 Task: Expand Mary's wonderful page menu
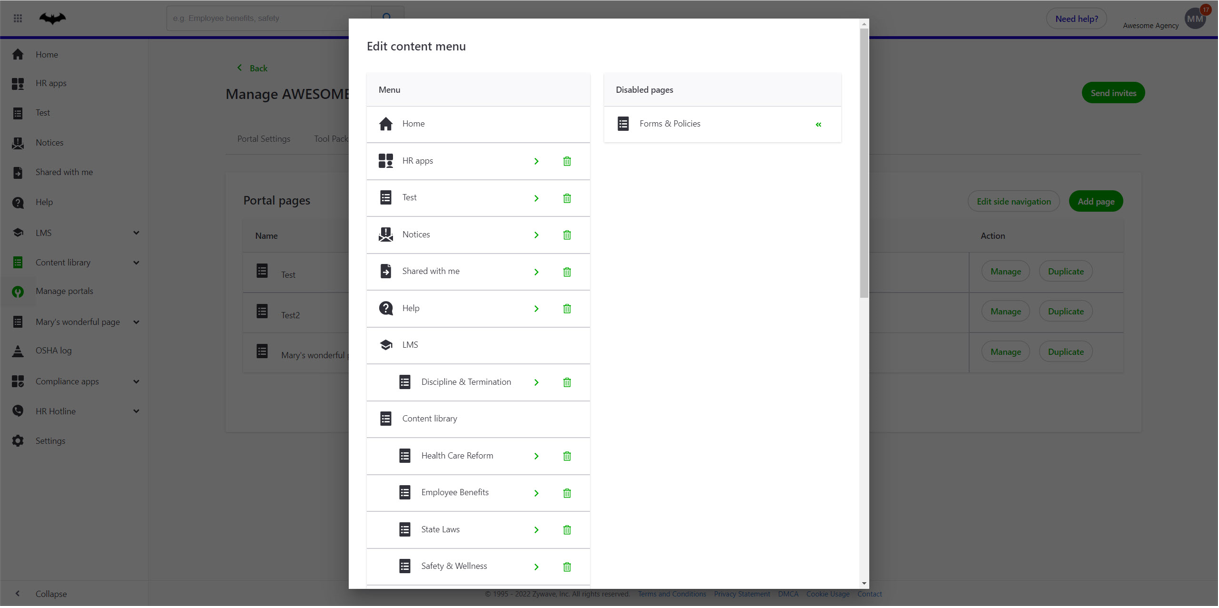click(136, 322)
